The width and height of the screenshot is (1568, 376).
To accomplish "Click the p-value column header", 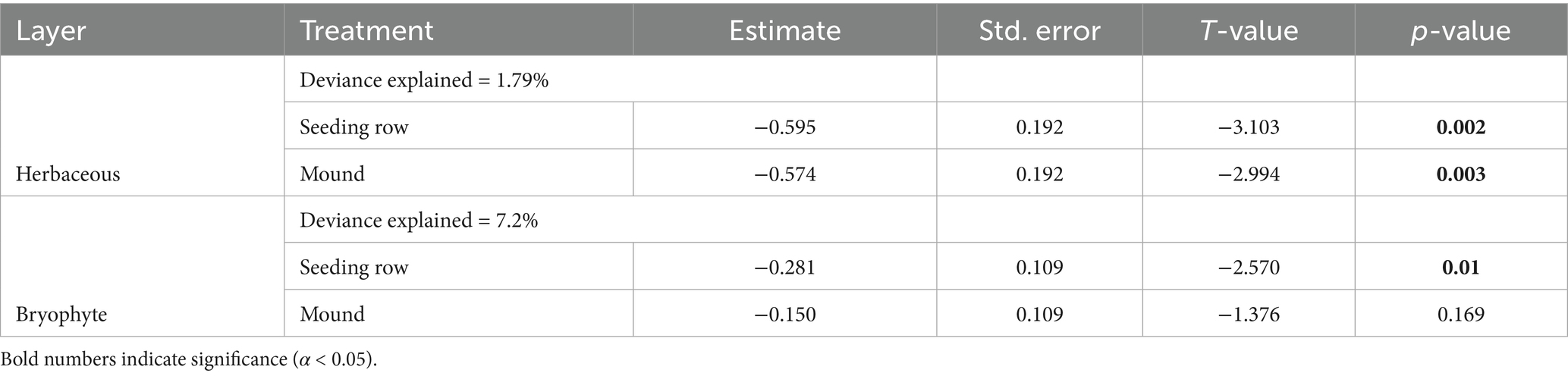I will [x=1460, y=30].
